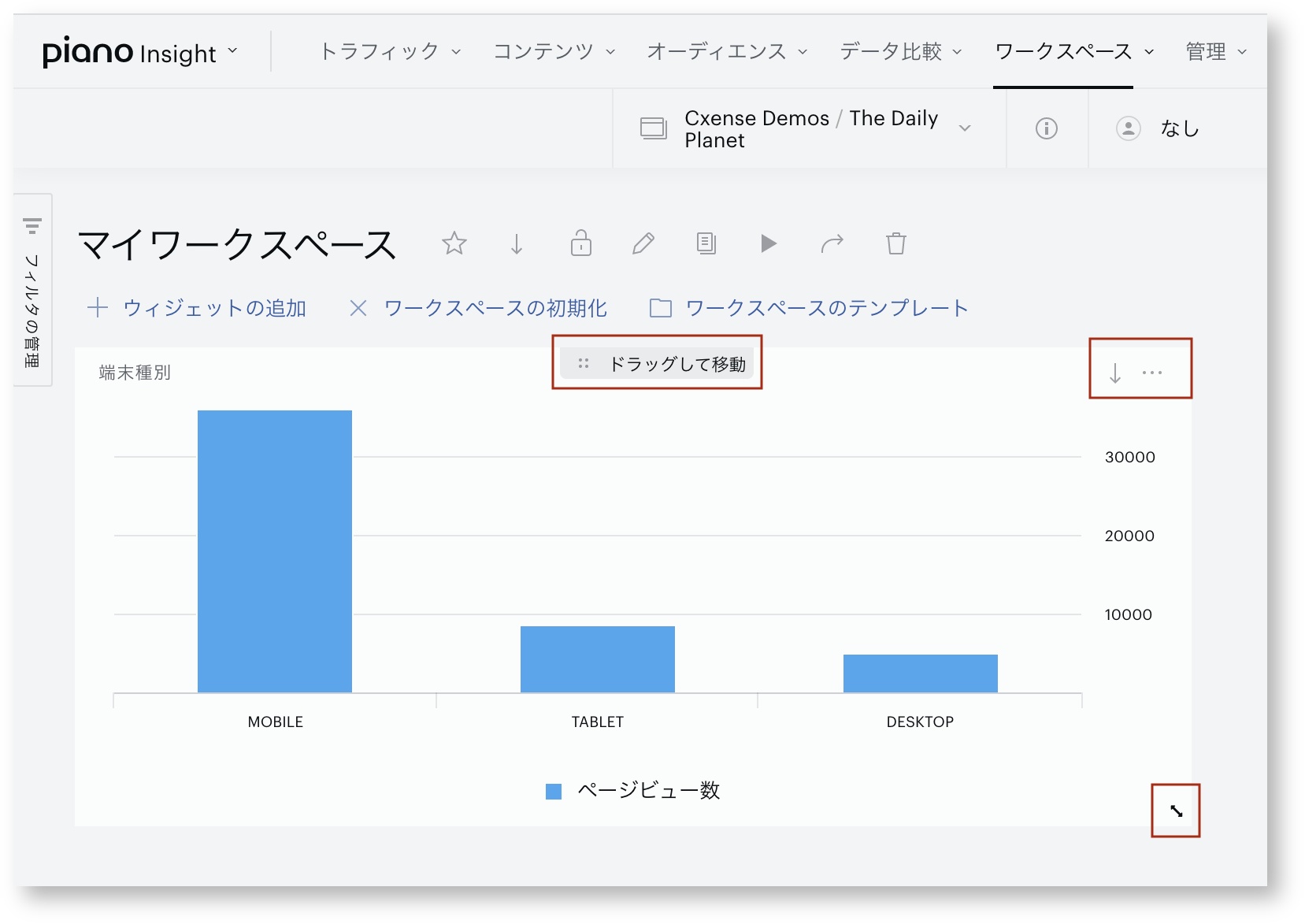Image resolution: width=1305 pixels, height=924 pixels.
Task: Click the 端末種別 widget title
Action: click(135, 373)
